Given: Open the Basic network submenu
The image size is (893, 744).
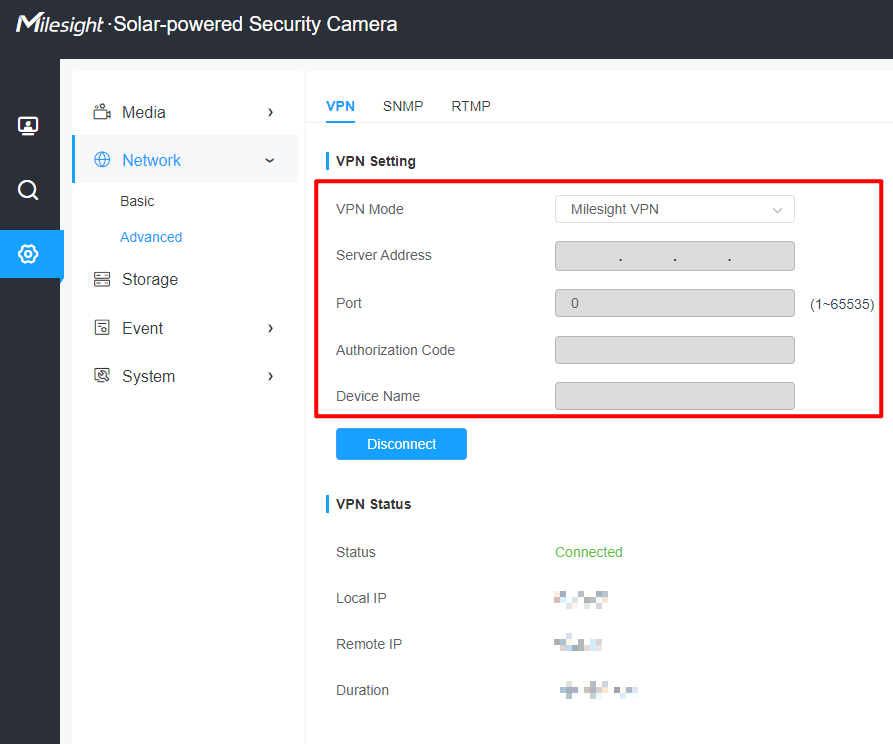Looking at the screenshot, I should click(x=137, y=201).
